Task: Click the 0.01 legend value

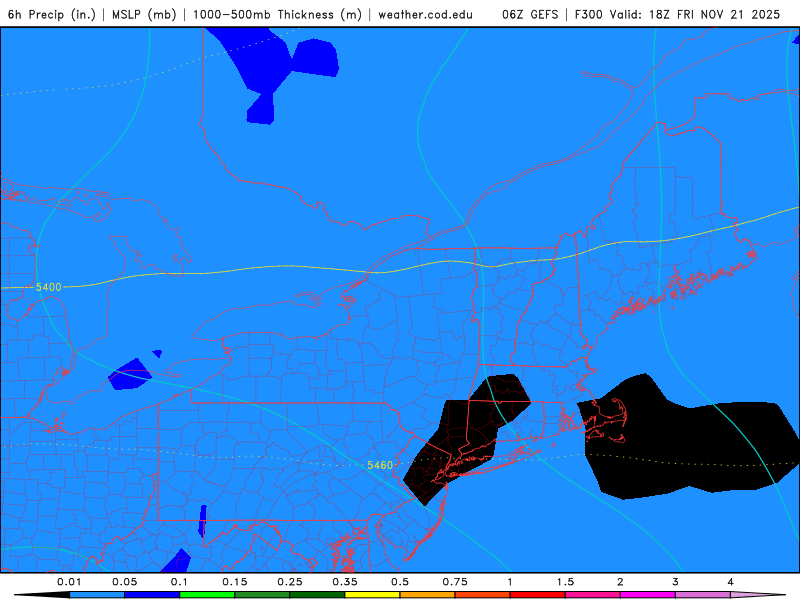Action: tap(69, 582)
